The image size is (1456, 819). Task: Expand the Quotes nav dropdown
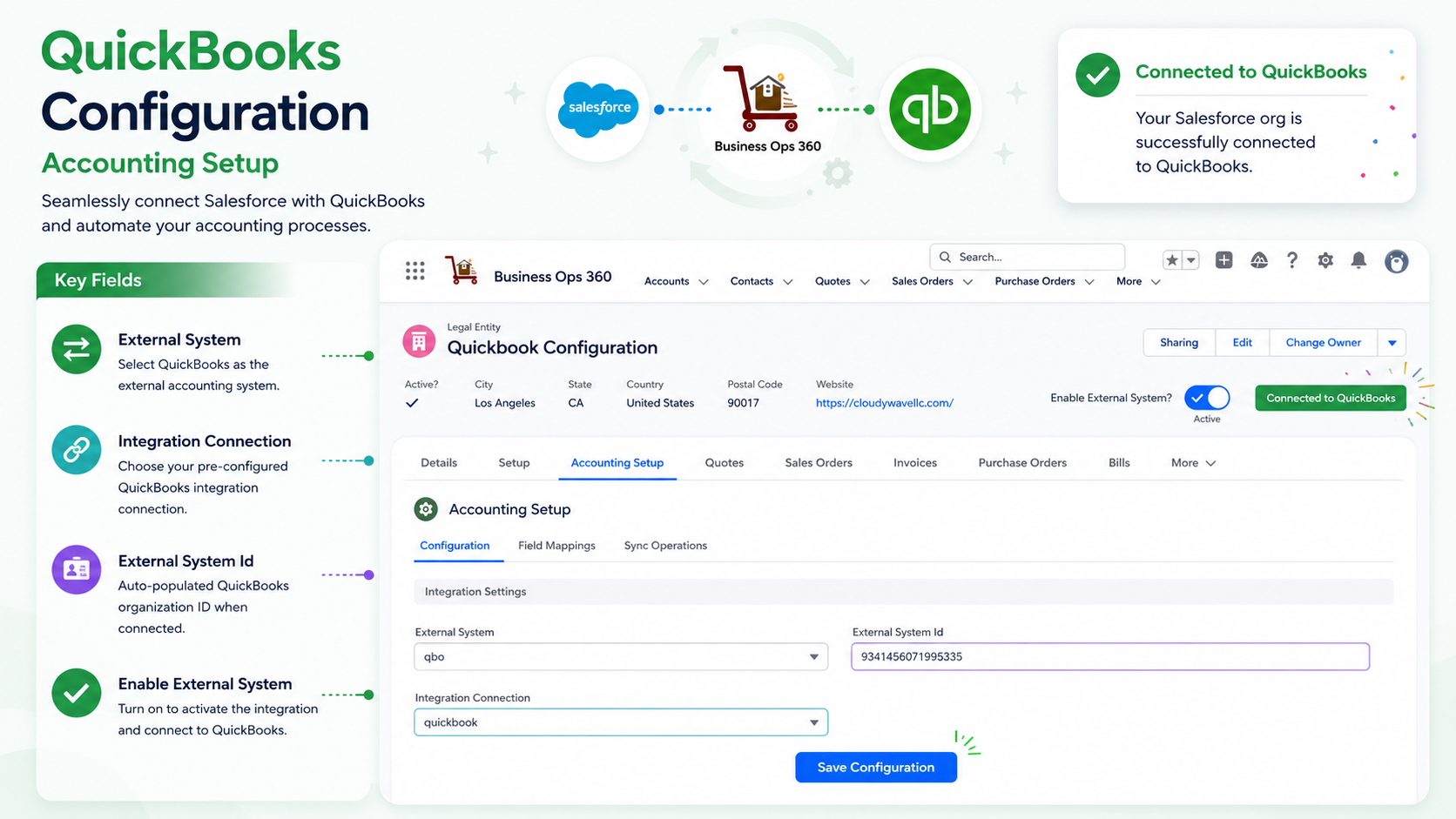point(865,282)
